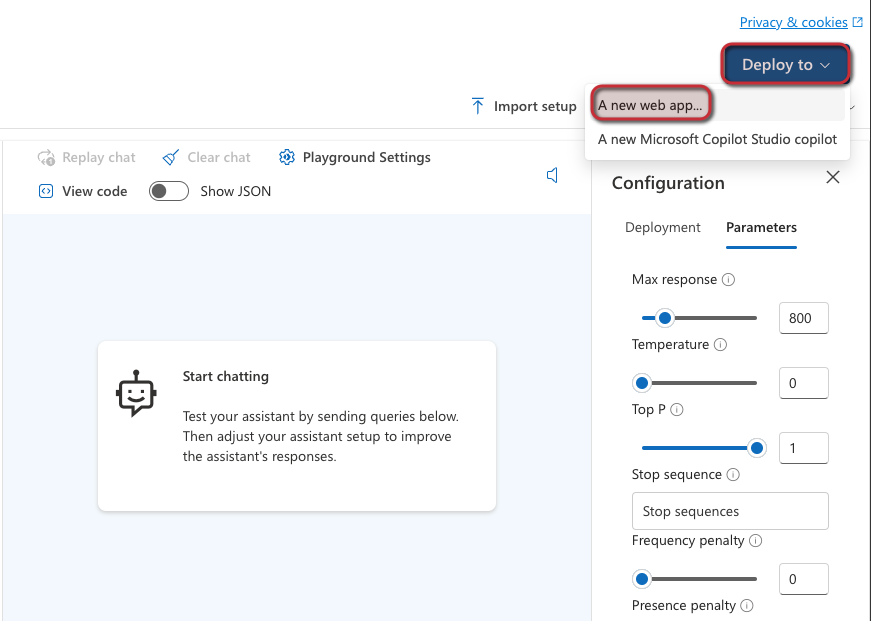Click the speaker read-aloud icon
Image resolution: width=871 pixels, height=621 pixels.
click(x=552, y=175)
